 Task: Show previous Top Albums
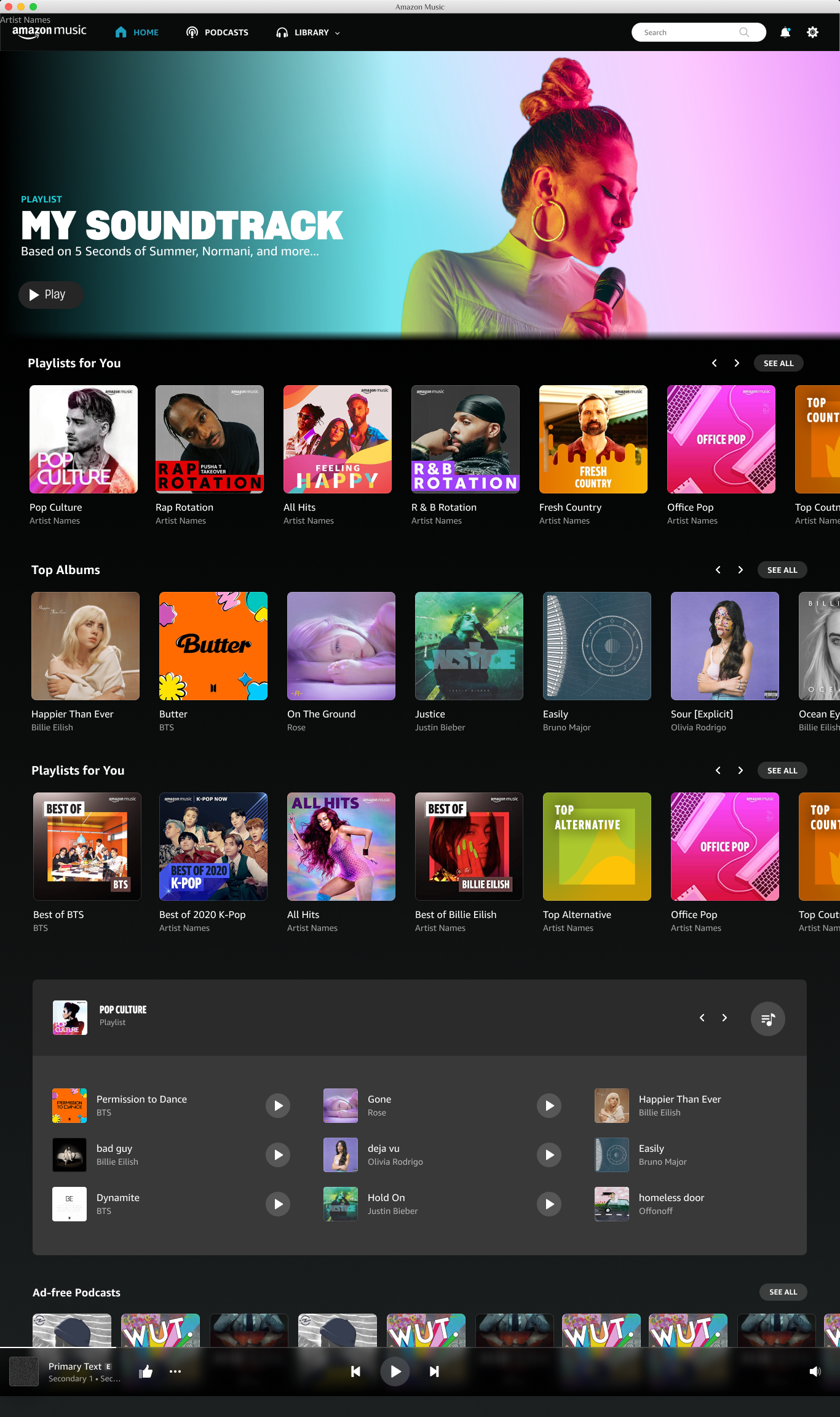pos(718,570)
